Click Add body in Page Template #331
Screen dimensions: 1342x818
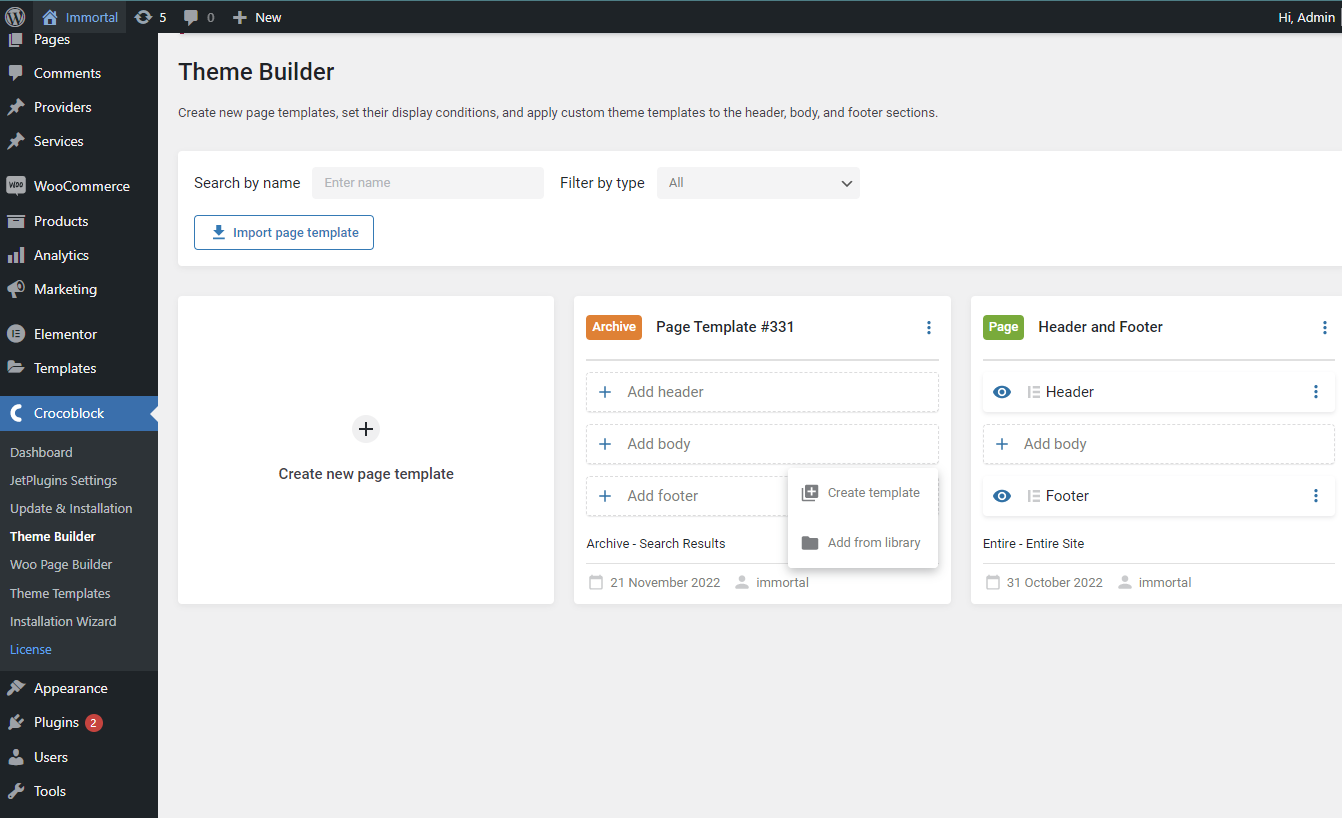pyautogui.click(x=762, y=444)
